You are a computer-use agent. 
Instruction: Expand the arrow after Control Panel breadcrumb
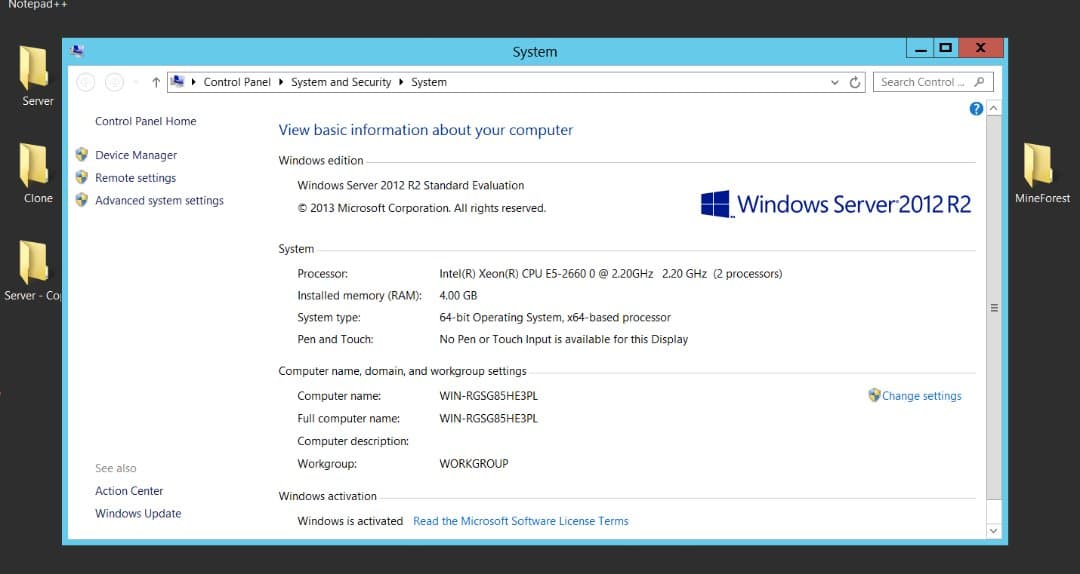pos(281,82)
